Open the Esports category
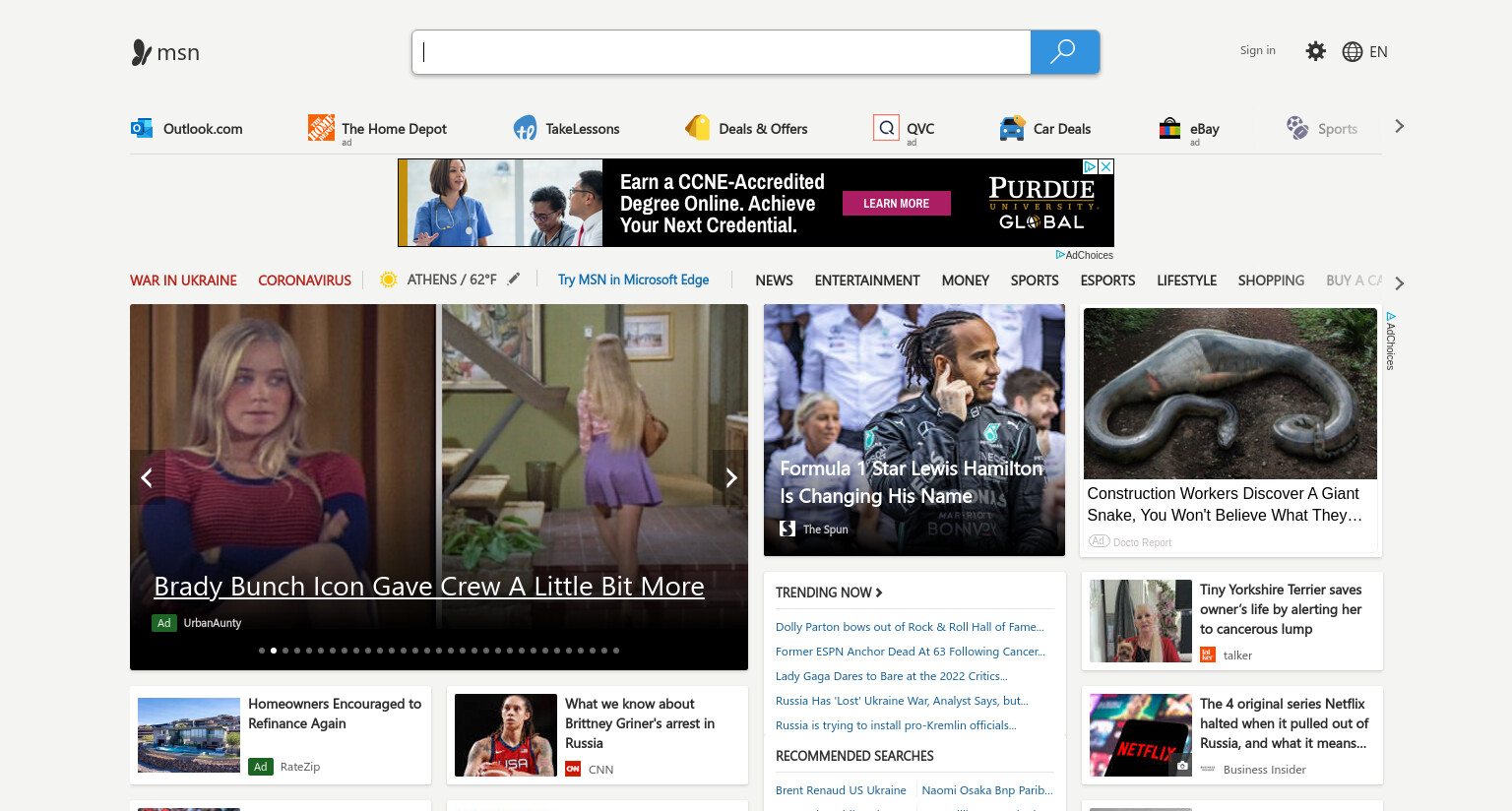 [1107, 281]
